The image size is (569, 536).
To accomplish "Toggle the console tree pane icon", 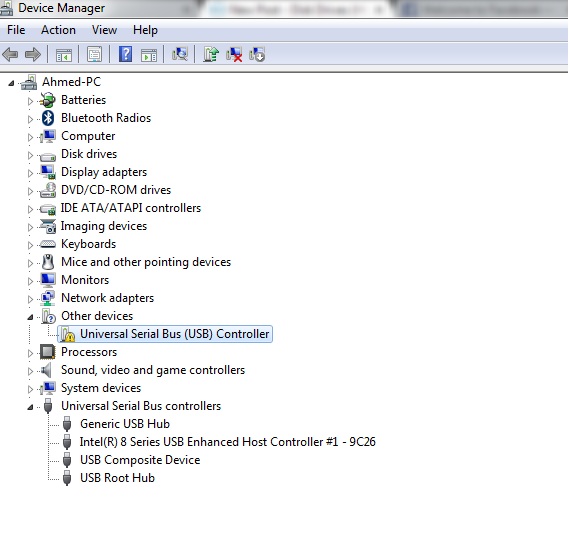I will (64, 55).
